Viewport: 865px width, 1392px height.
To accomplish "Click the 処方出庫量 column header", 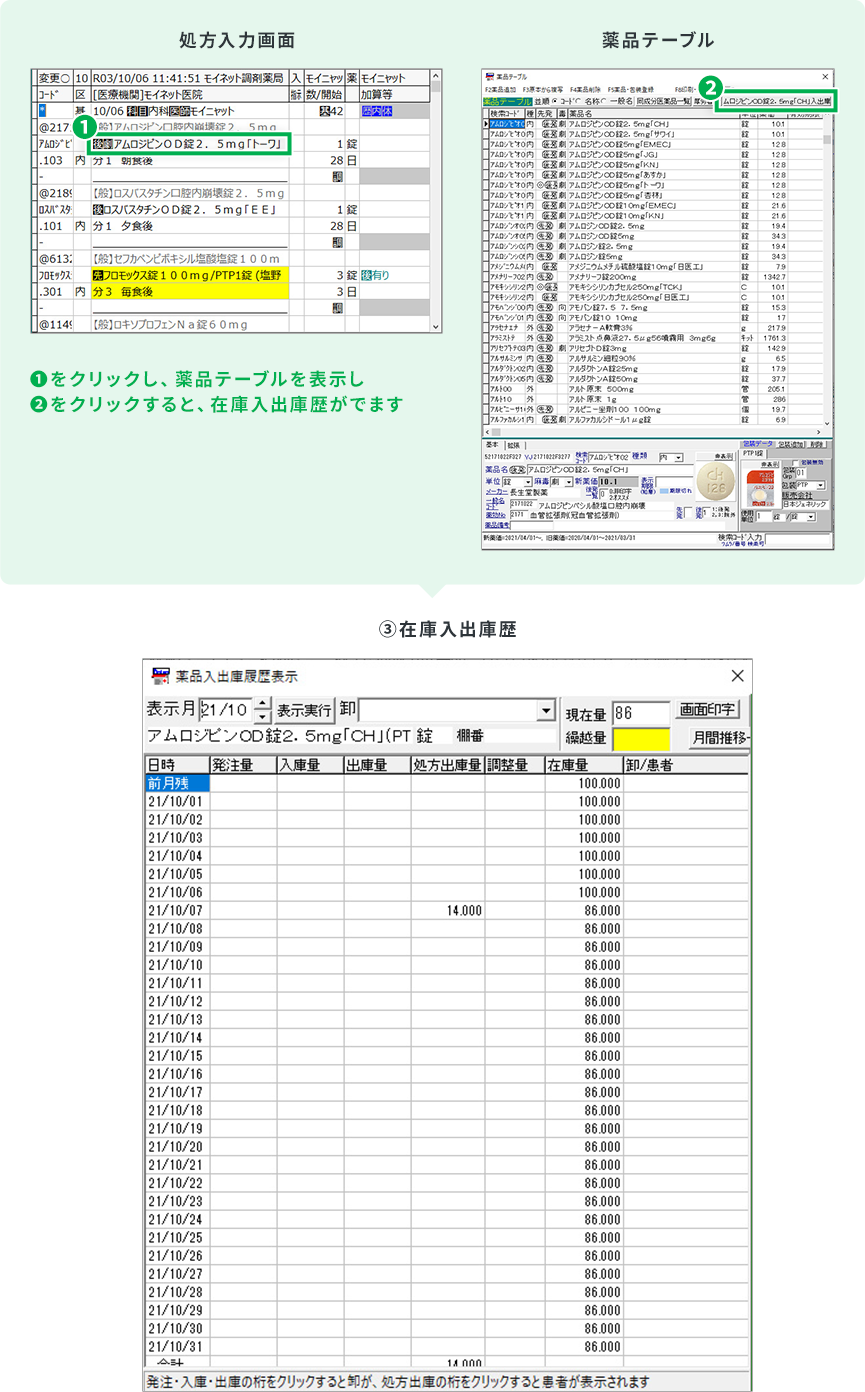I will [447, 765].
